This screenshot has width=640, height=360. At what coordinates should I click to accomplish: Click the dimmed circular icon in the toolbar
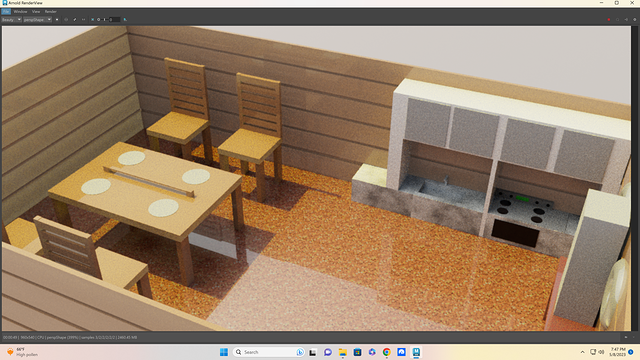coord(66,19)
